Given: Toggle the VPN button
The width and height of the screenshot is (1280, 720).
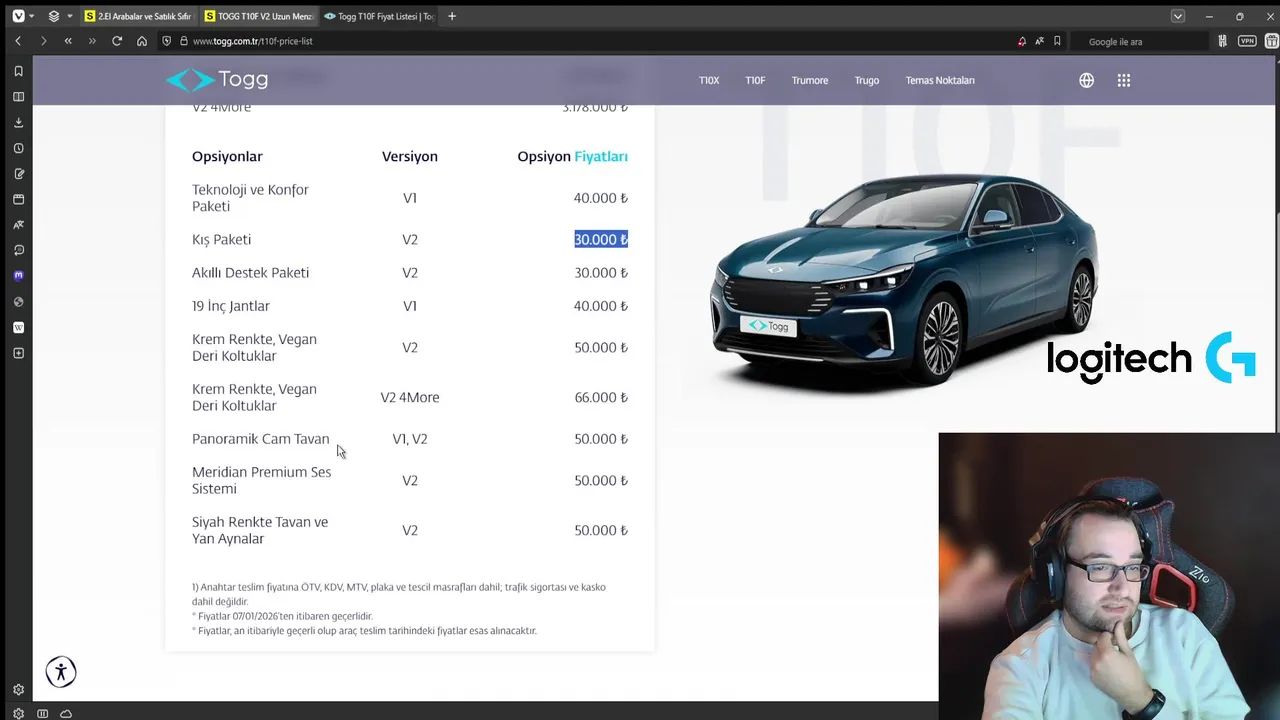Looking at the screenshot, I should [x=1247, y=41].
